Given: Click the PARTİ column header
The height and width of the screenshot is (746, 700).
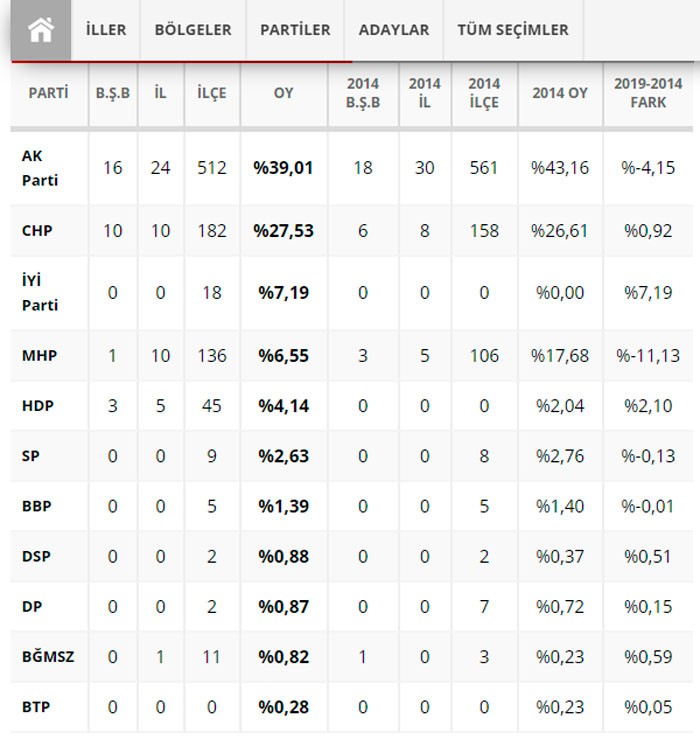Looking at the screenshot, I should [49, 93].
